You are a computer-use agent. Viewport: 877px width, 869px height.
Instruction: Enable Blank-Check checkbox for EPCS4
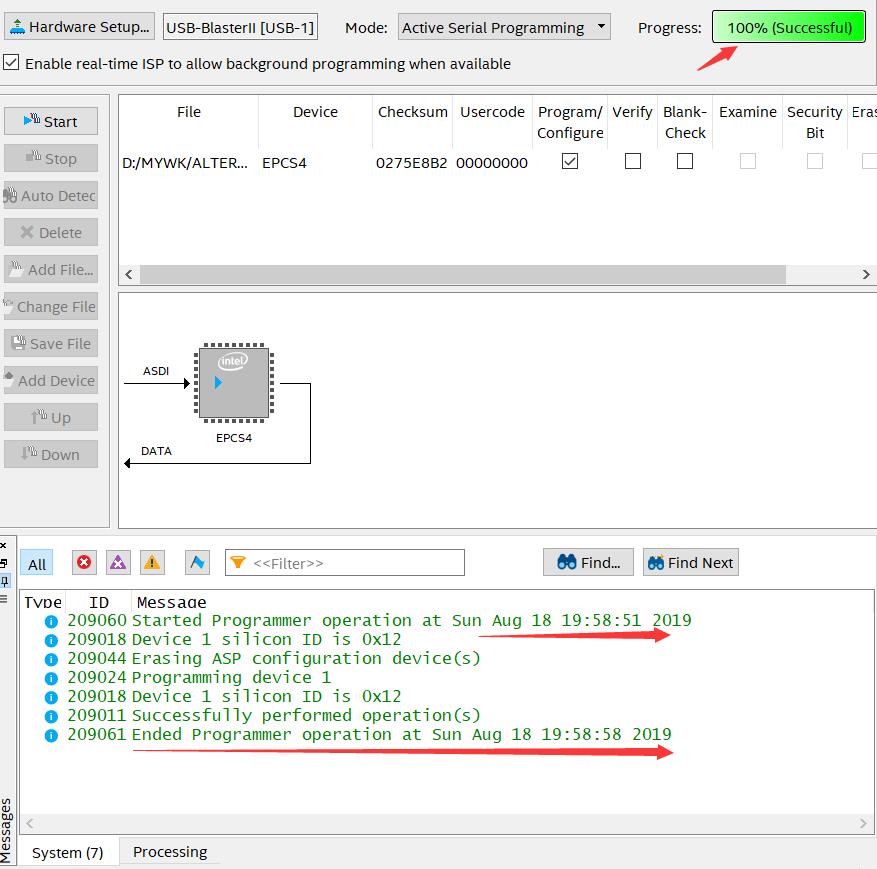[x=685, y=161]
